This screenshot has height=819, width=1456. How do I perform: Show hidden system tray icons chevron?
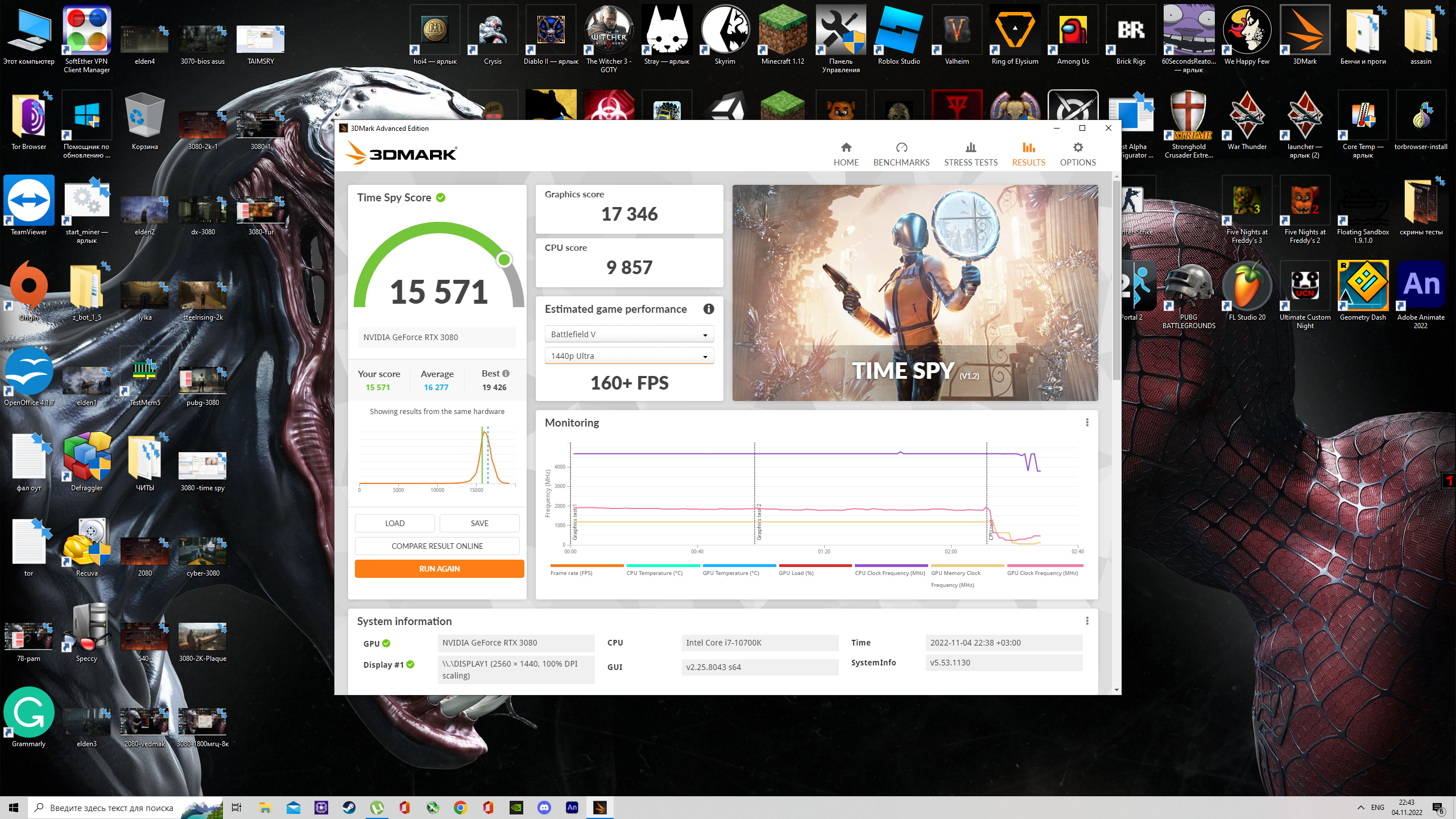(1360, 808)
